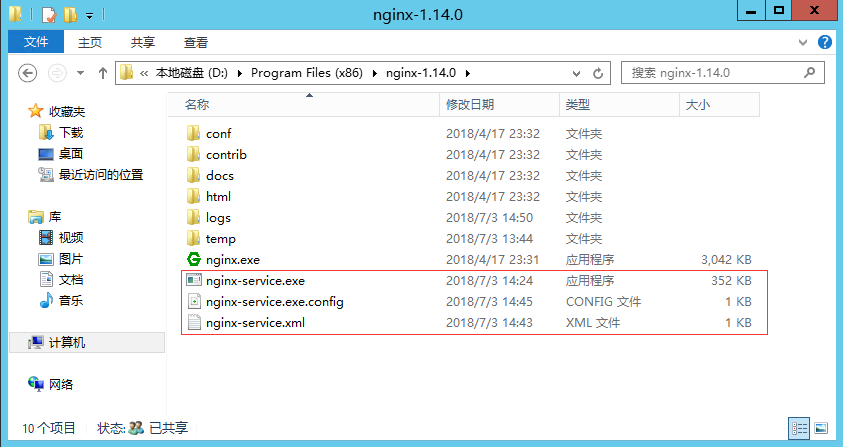Show recent locations dropdown arrow
843x447 pixels.
pos(80,73)
